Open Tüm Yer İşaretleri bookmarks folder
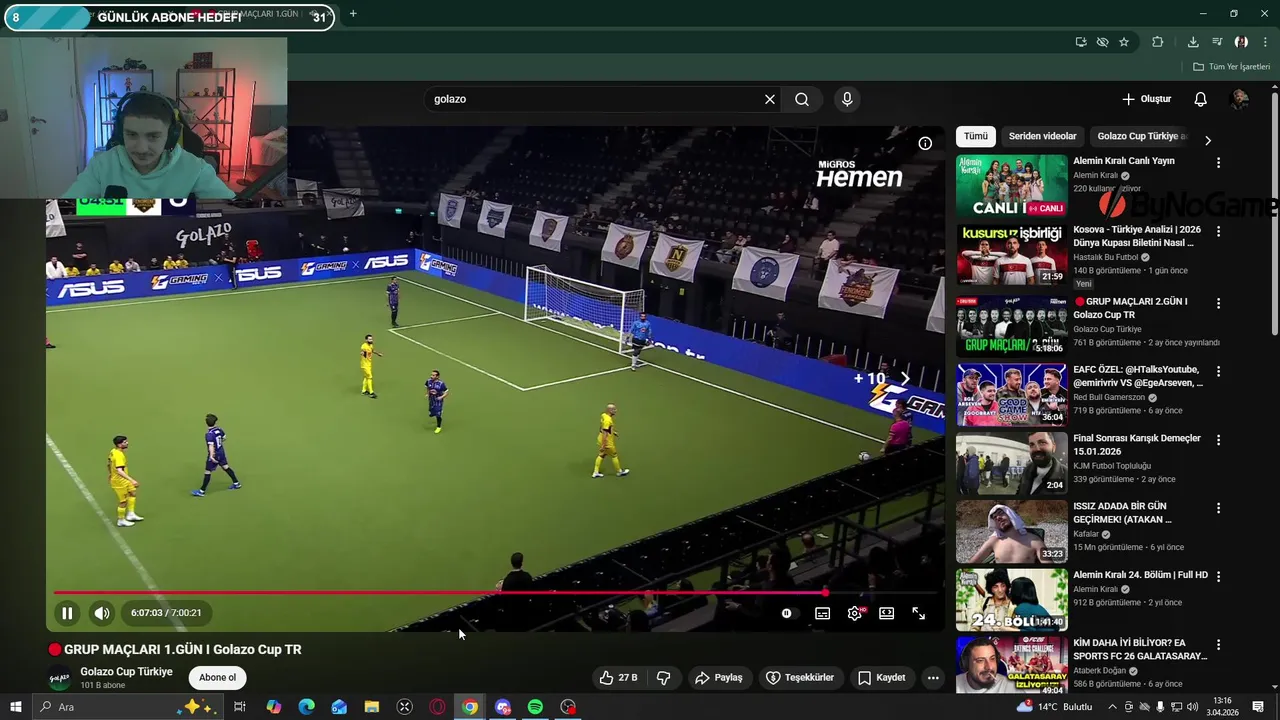Screen dimensions: 1280x720 pyautogui.click(x=1232, y=67)
